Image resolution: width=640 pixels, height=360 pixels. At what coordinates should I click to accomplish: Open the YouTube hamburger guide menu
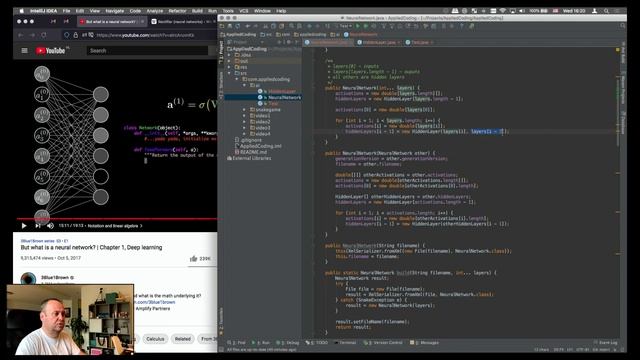tap(24, 51)
